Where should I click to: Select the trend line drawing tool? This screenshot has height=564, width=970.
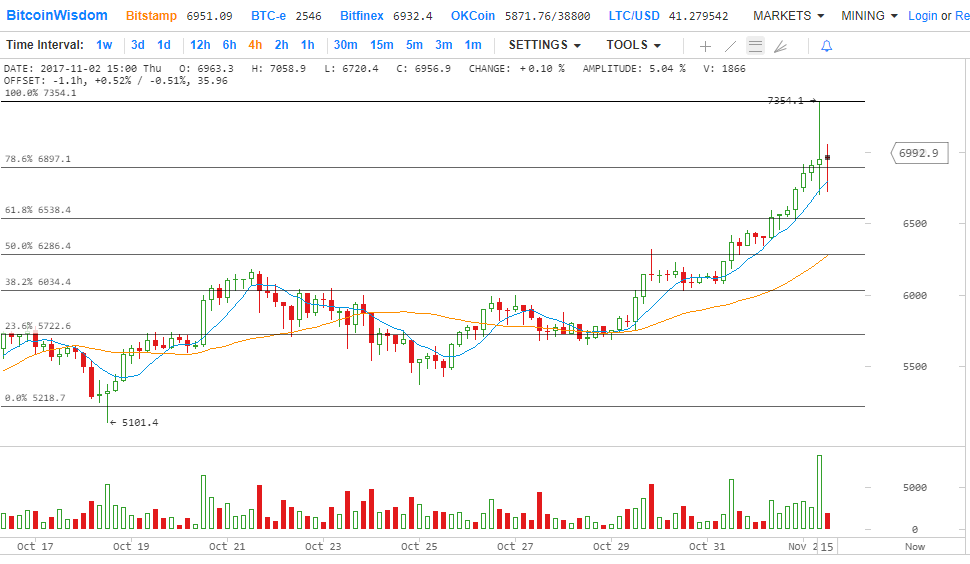tap(730, 46)
